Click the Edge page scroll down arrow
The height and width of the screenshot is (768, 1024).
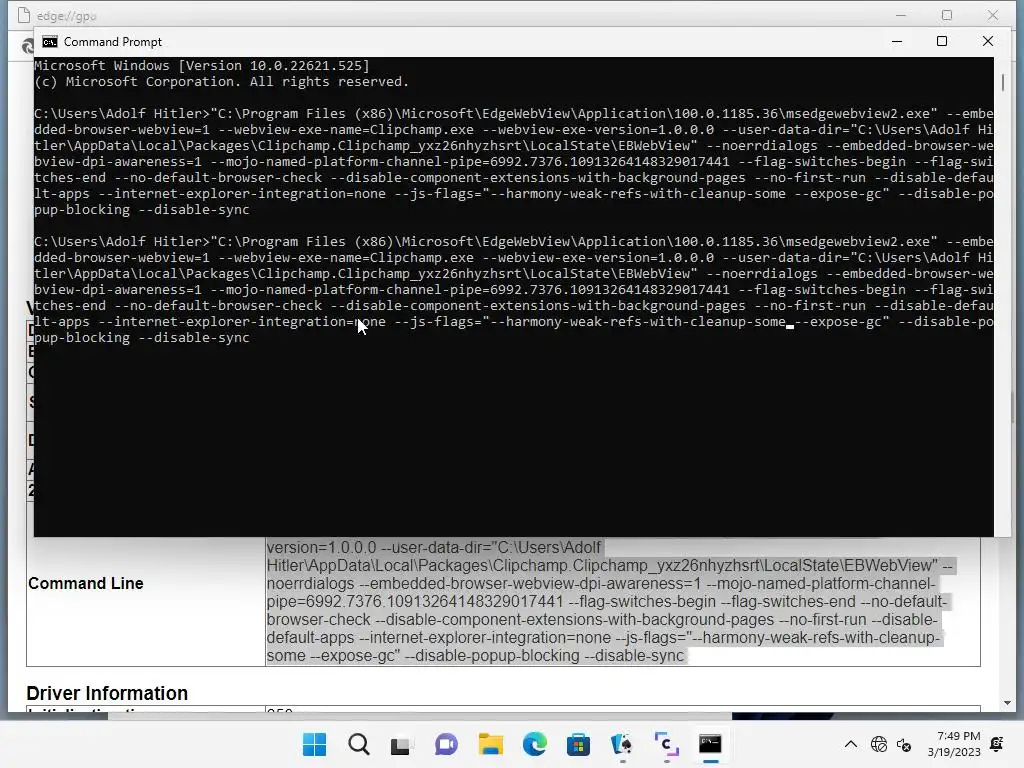1007,703
